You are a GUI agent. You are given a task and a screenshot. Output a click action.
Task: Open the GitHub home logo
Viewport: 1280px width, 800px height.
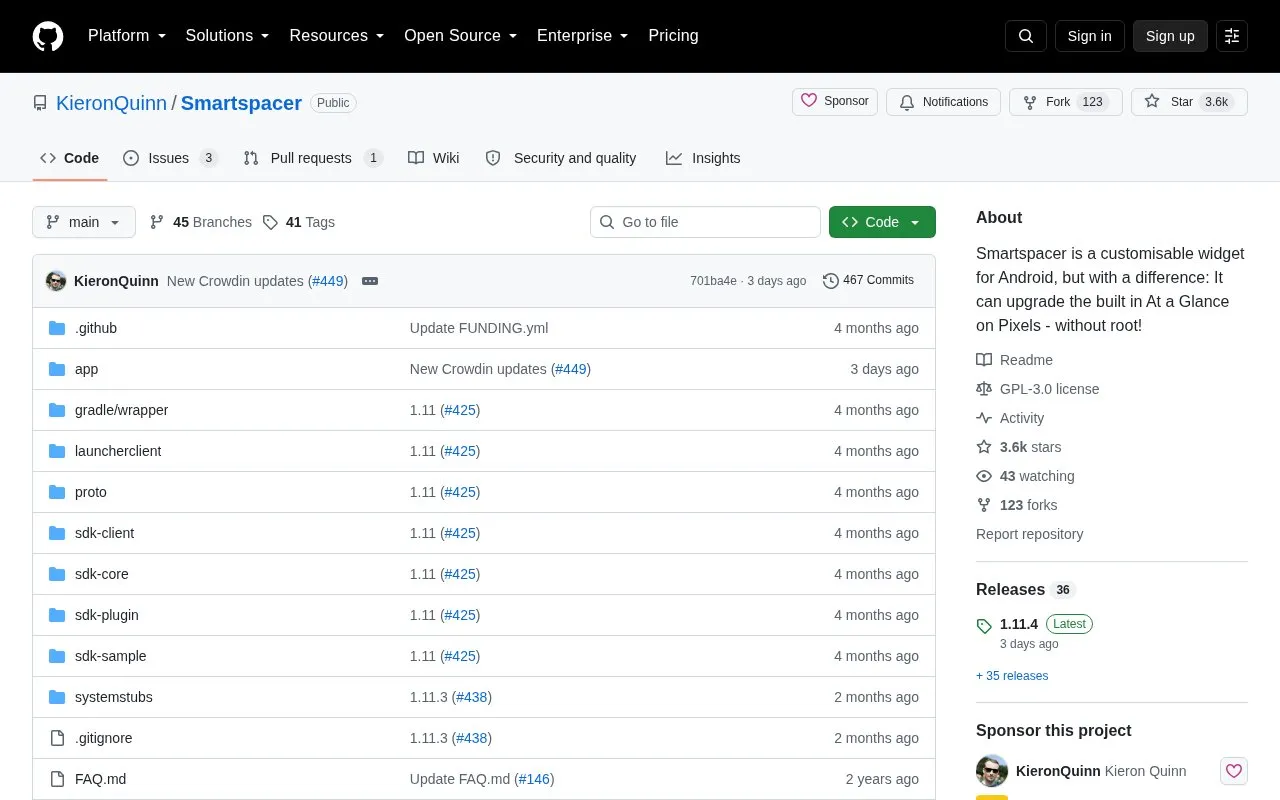pyautogui.click(x=48, y=36)
